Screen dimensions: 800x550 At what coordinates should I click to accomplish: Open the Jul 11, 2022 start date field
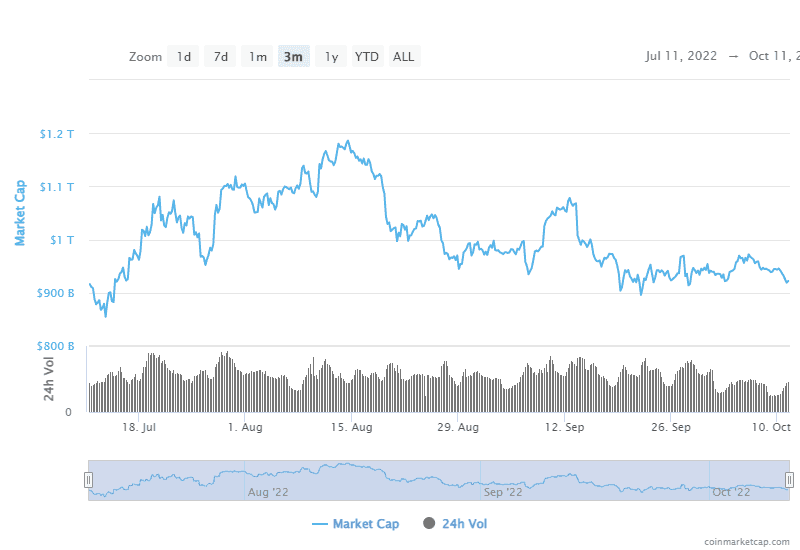click(x=681, y=56)
